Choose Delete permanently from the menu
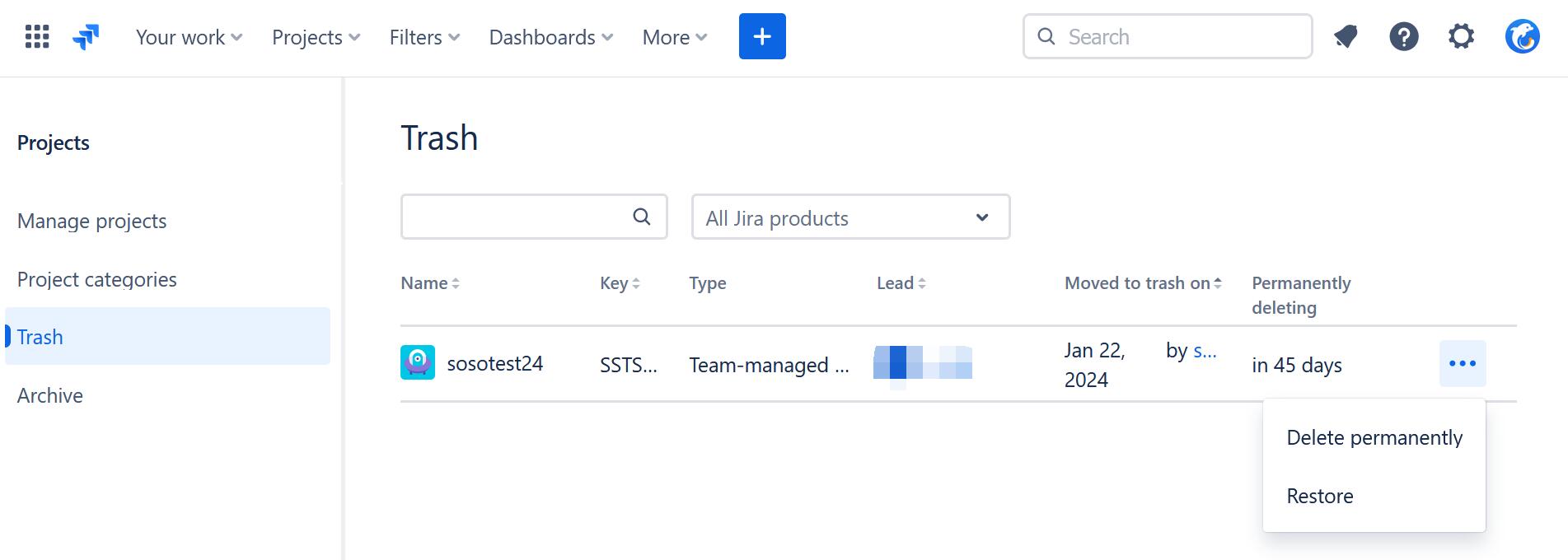 (x=1374, y=437)
